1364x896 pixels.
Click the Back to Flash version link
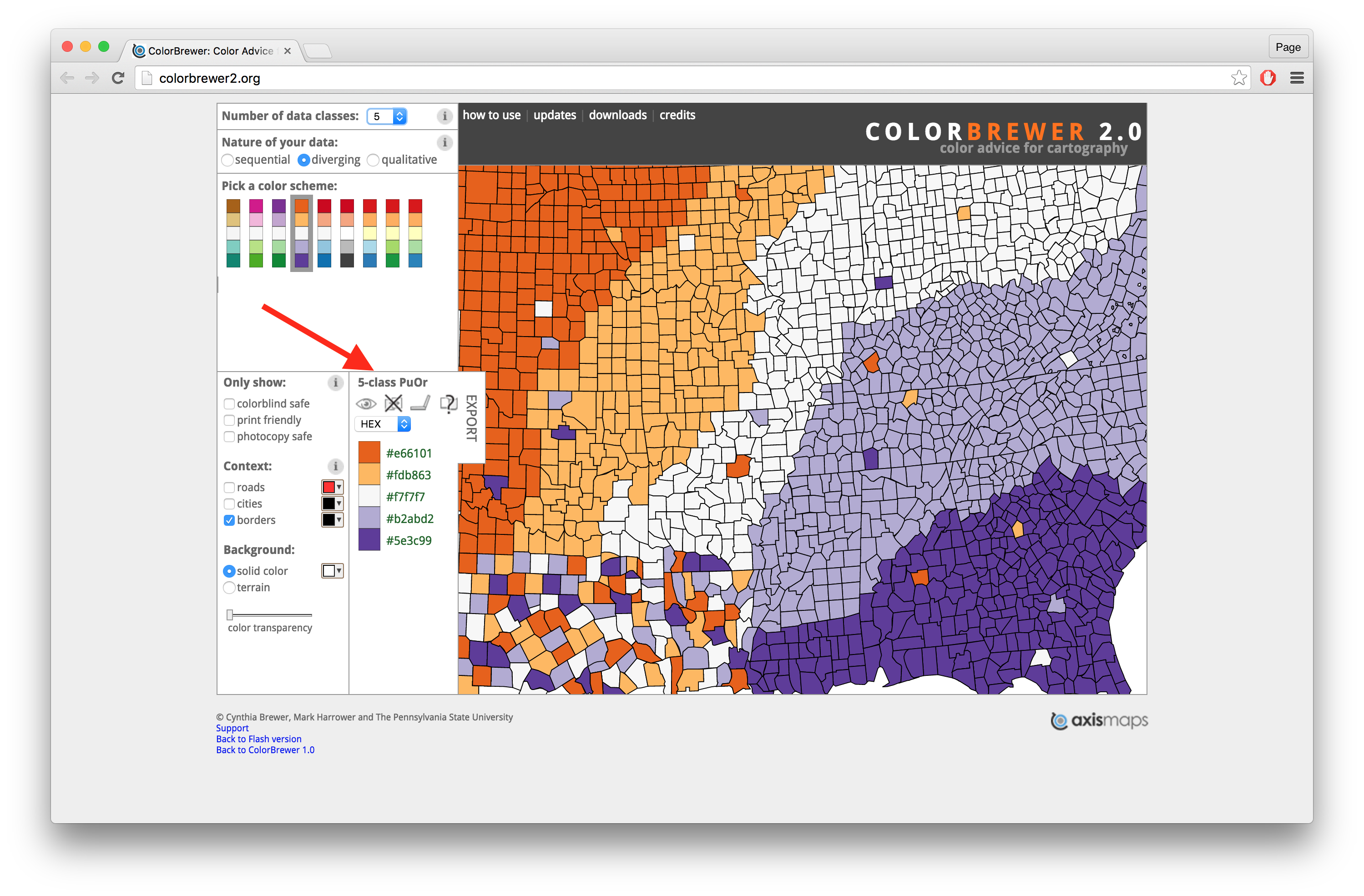[258, 739]
